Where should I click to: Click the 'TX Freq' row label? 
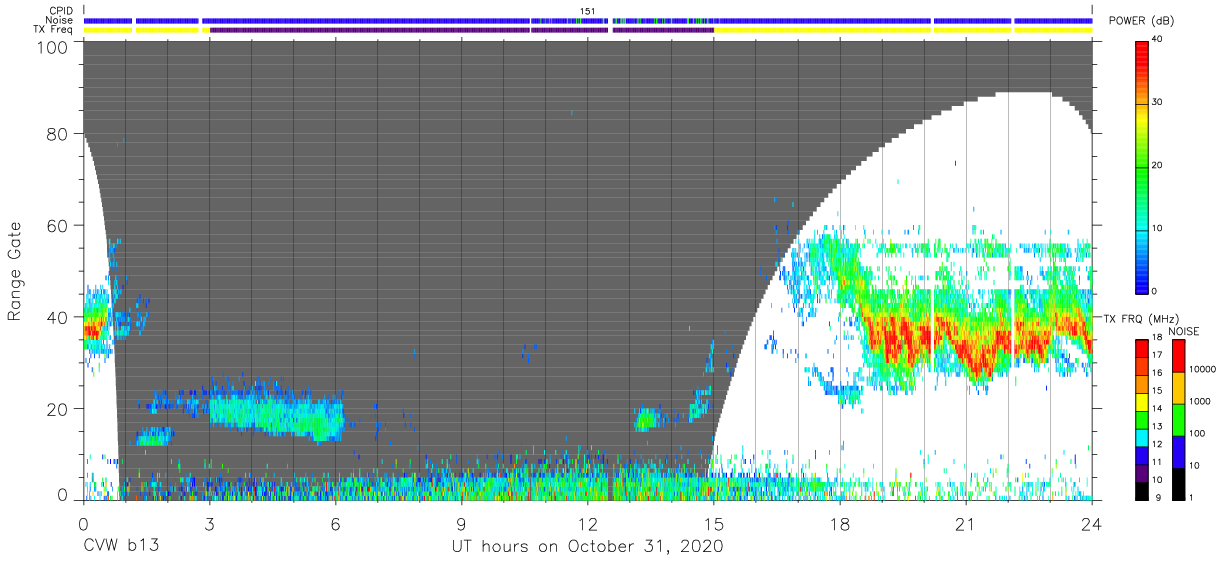(54, 29)
